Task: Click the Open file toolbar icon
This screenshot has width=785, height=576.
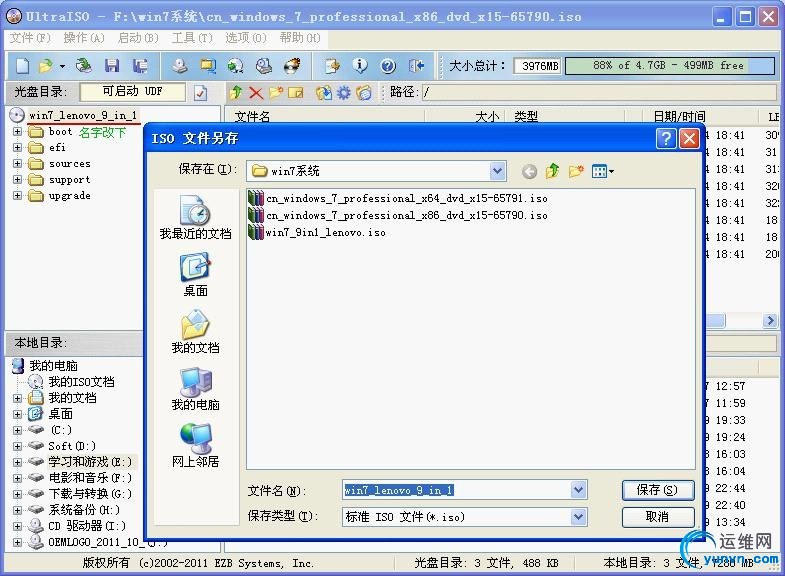Action: (x=46, y=66)
